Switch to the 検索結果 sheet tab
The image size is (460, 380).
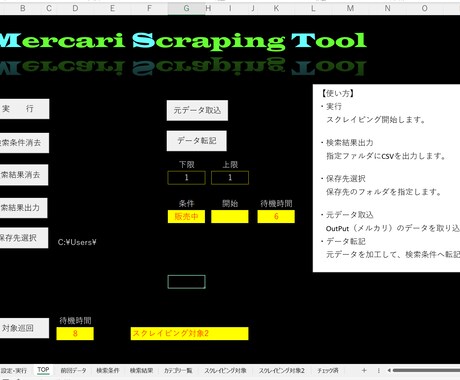tap(141, 370)
